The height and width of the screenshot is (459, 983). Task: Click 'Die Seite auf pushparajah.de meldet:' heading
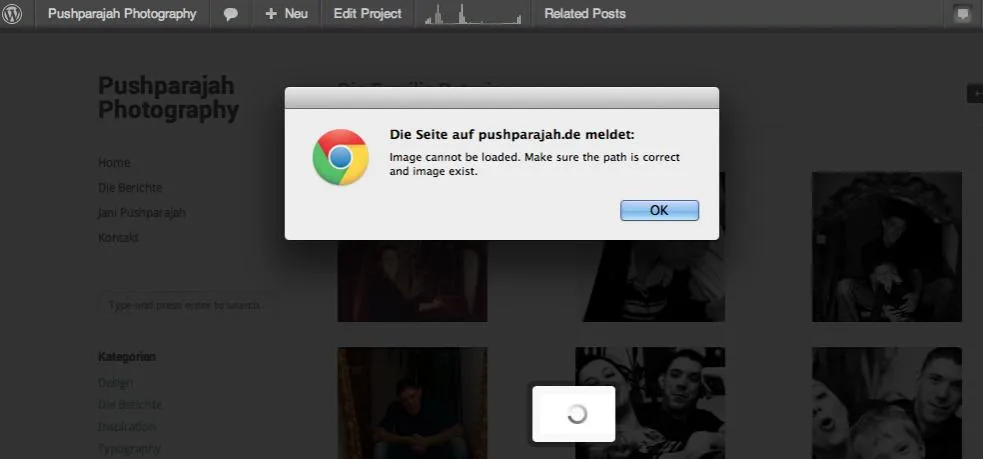click(x=512, y=134)
